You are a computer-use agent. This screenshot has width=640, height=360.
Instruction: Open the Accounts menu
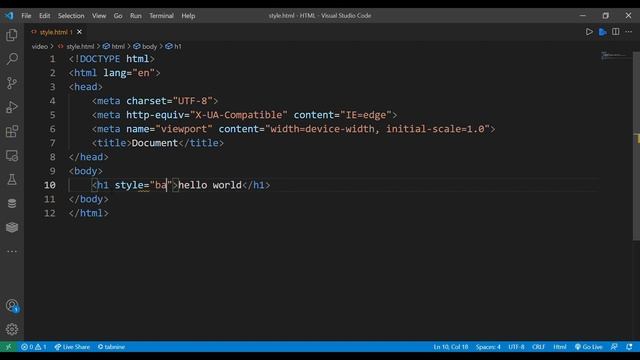[12, 305]
